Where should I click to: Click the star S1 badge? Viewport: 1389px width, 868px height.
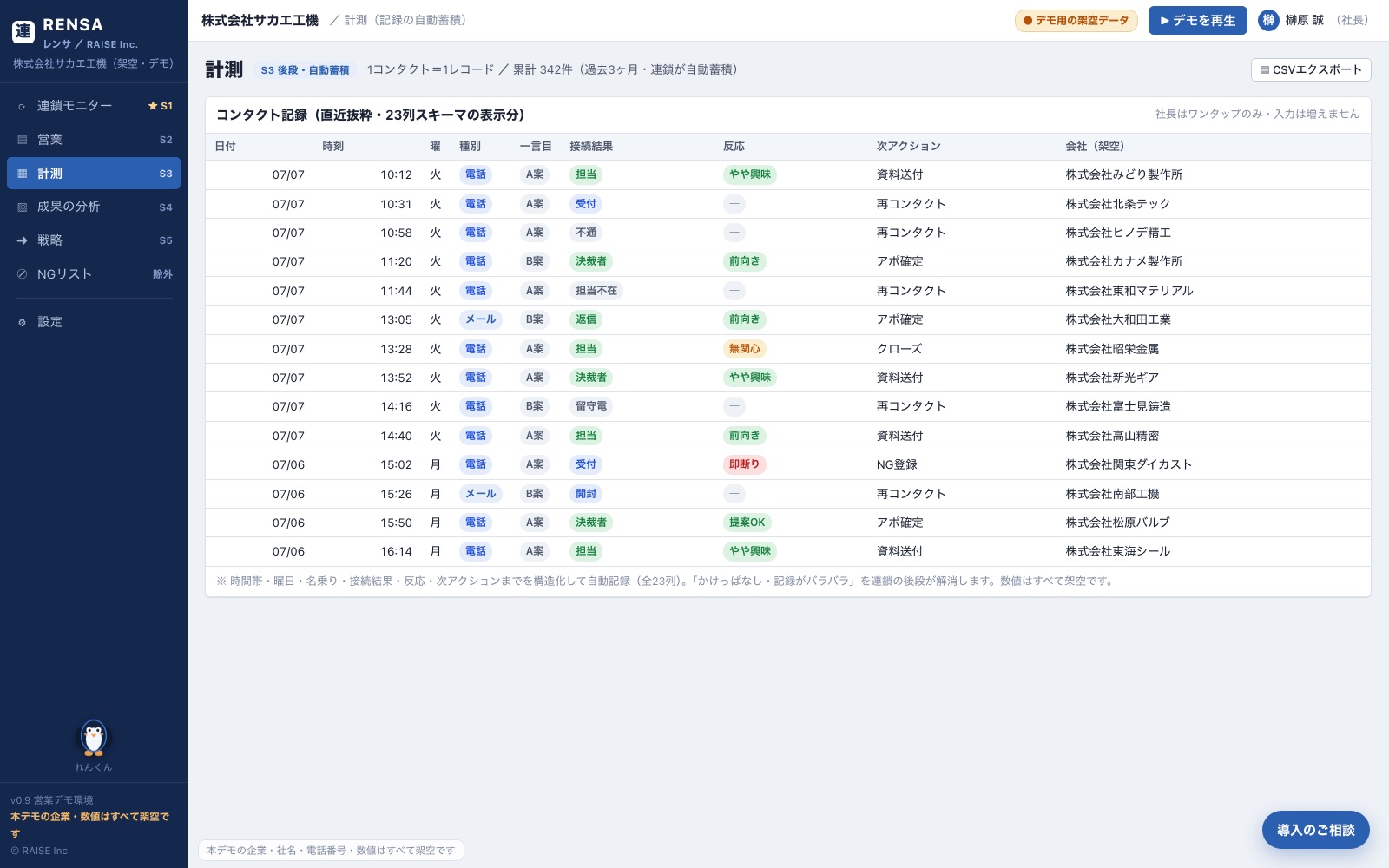point(161,106)
